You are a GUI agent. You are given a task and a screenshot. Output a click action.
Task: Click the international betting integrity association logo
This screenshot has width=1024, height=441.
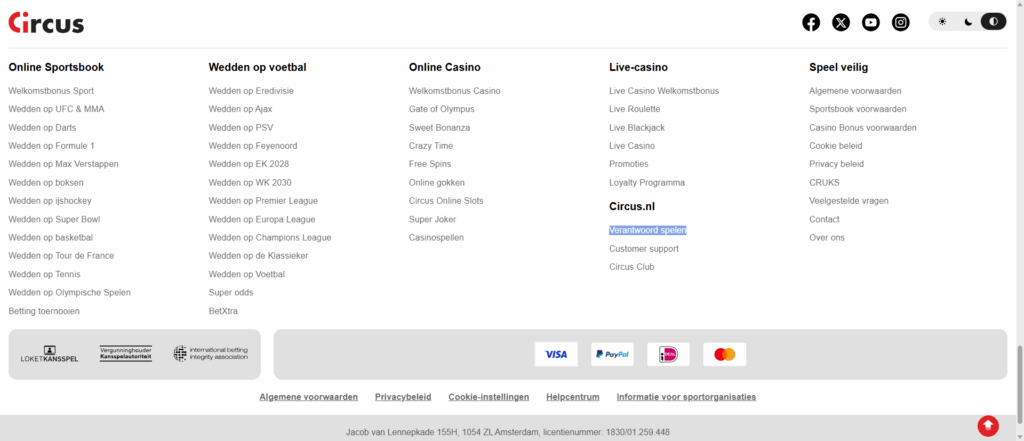coord(210,353)
